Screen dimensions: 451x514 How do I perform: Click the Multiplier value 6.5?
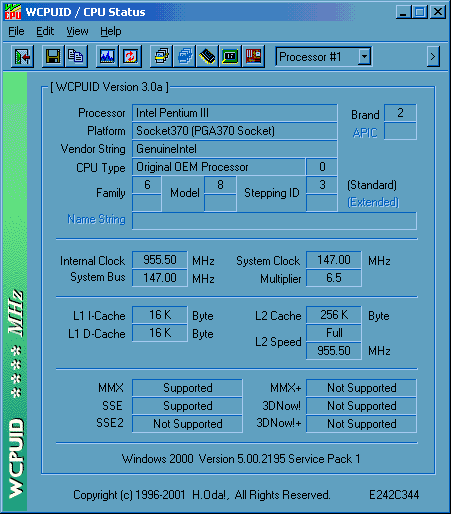click(334, 278)
